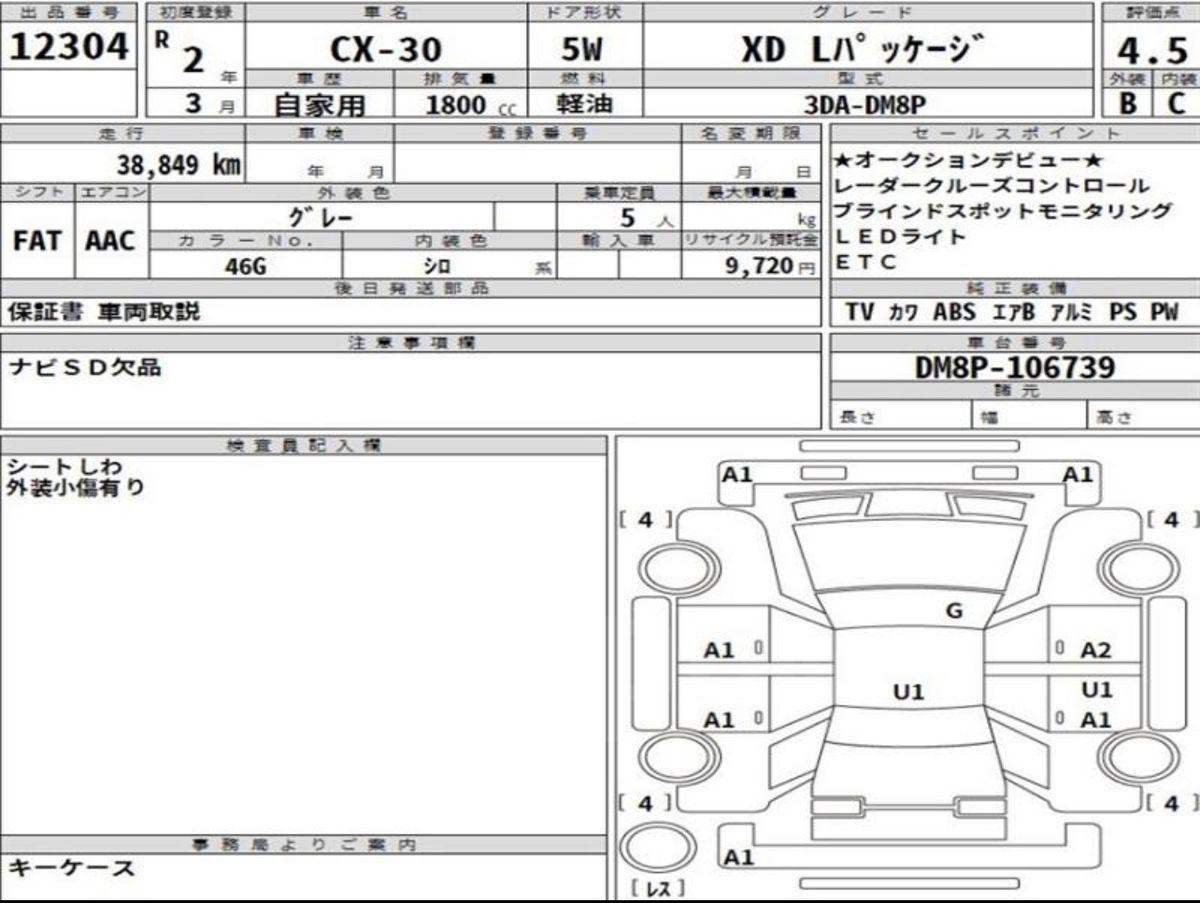Select inspector note シートしわ

(x=65, y=467)
